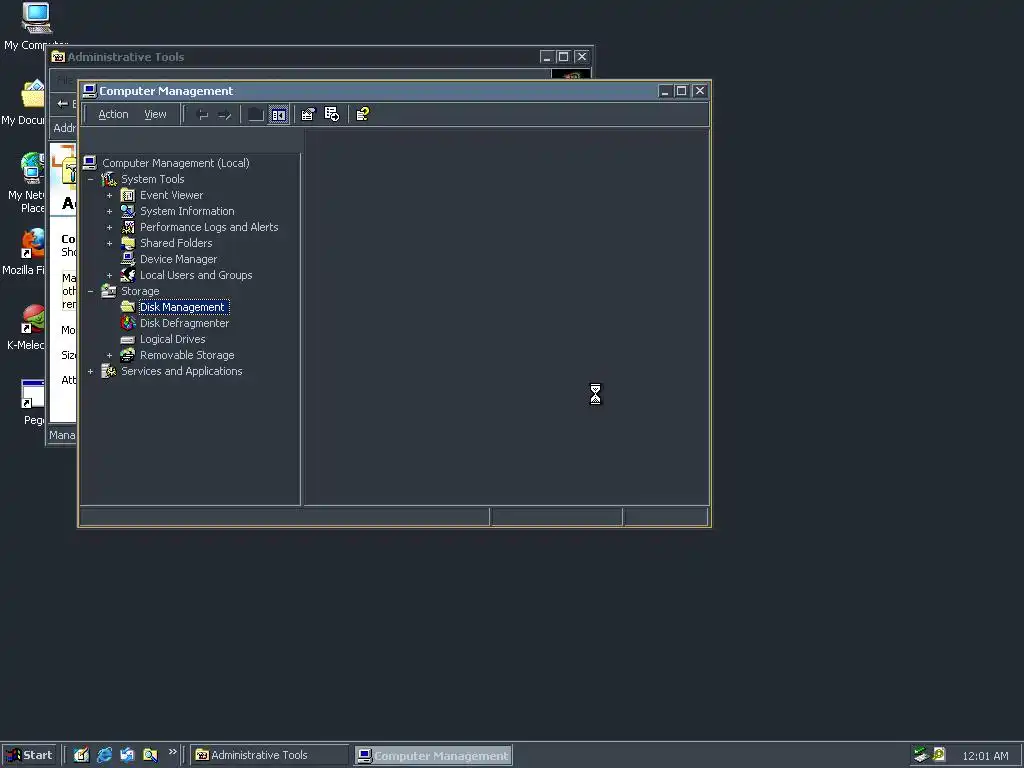Image resolution: width=1024 pixels, height=768 pixels.
Task: Click the taskbar clock showing 12:01 AM
Action: [985, 756]
